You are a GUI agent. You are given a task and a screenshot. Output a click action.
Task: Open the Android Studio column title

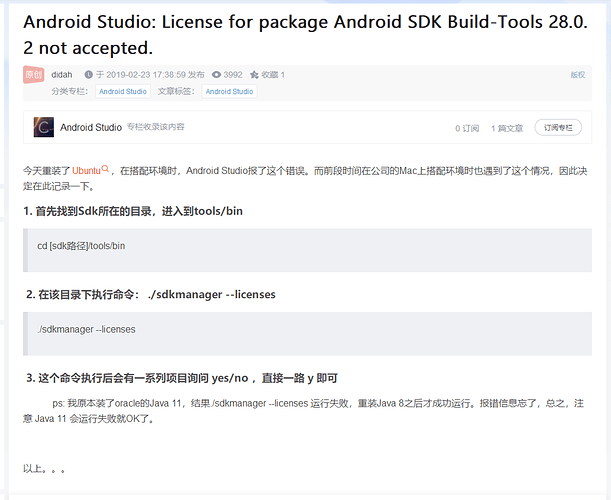tap(91, 127)
